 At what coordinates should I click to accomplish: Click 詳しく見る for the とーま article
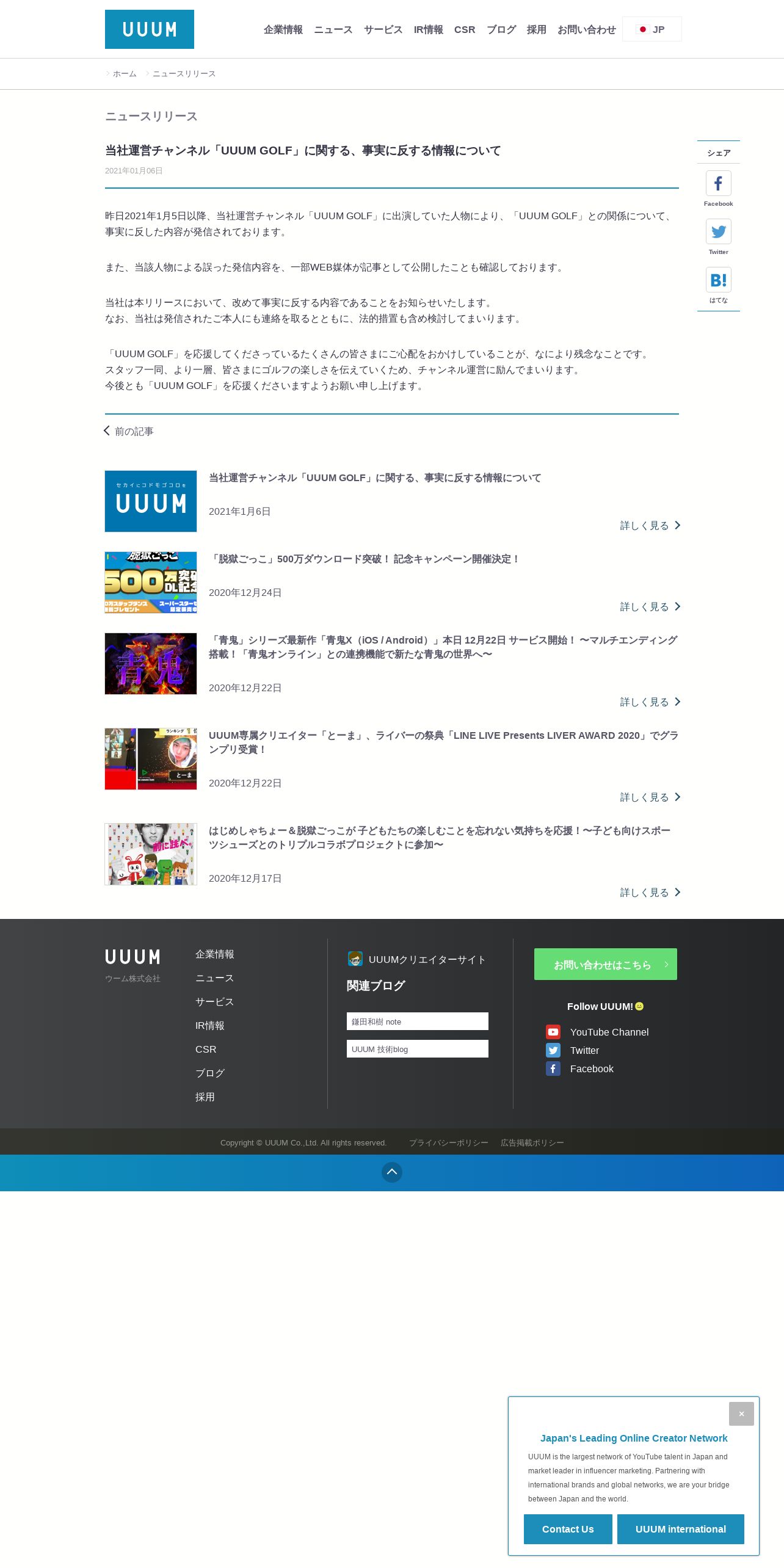pyautogui.click(x=650, y=797)
